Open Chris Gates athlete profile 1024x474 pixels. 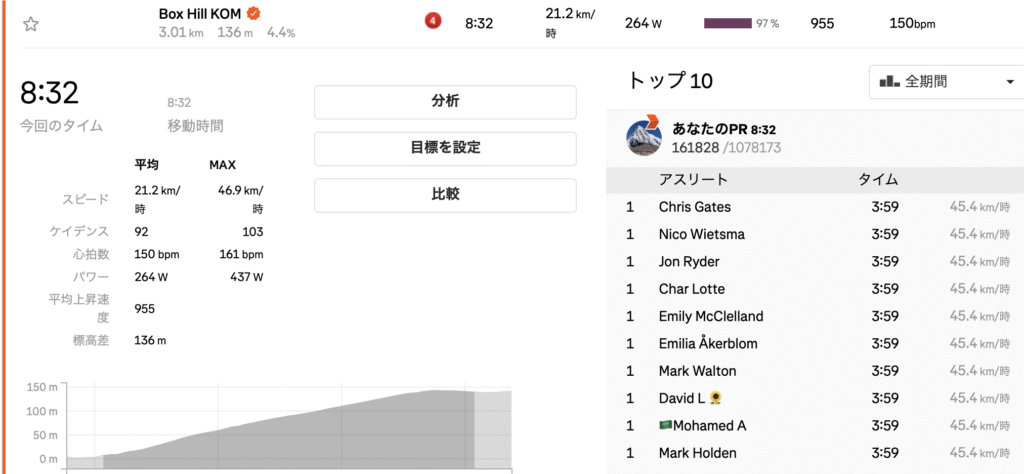(694, 207)
